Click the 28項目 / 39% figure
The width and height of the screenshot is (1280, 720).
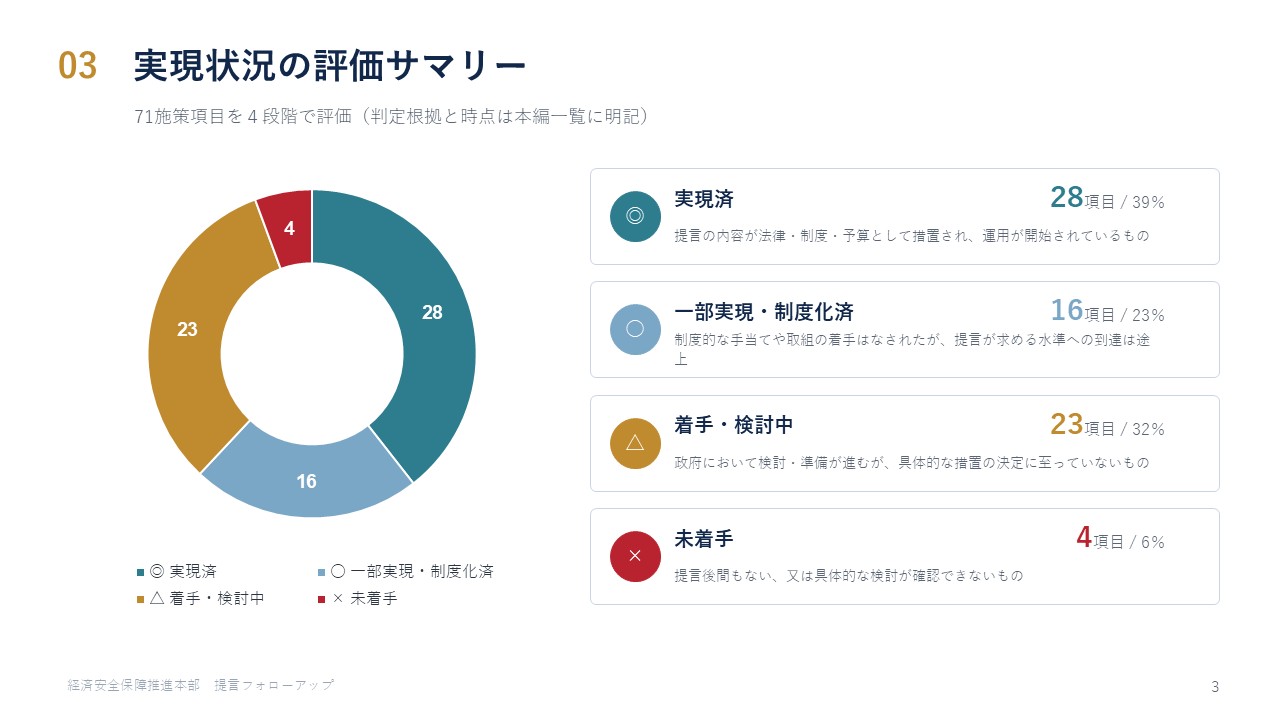pos(1107,198)
